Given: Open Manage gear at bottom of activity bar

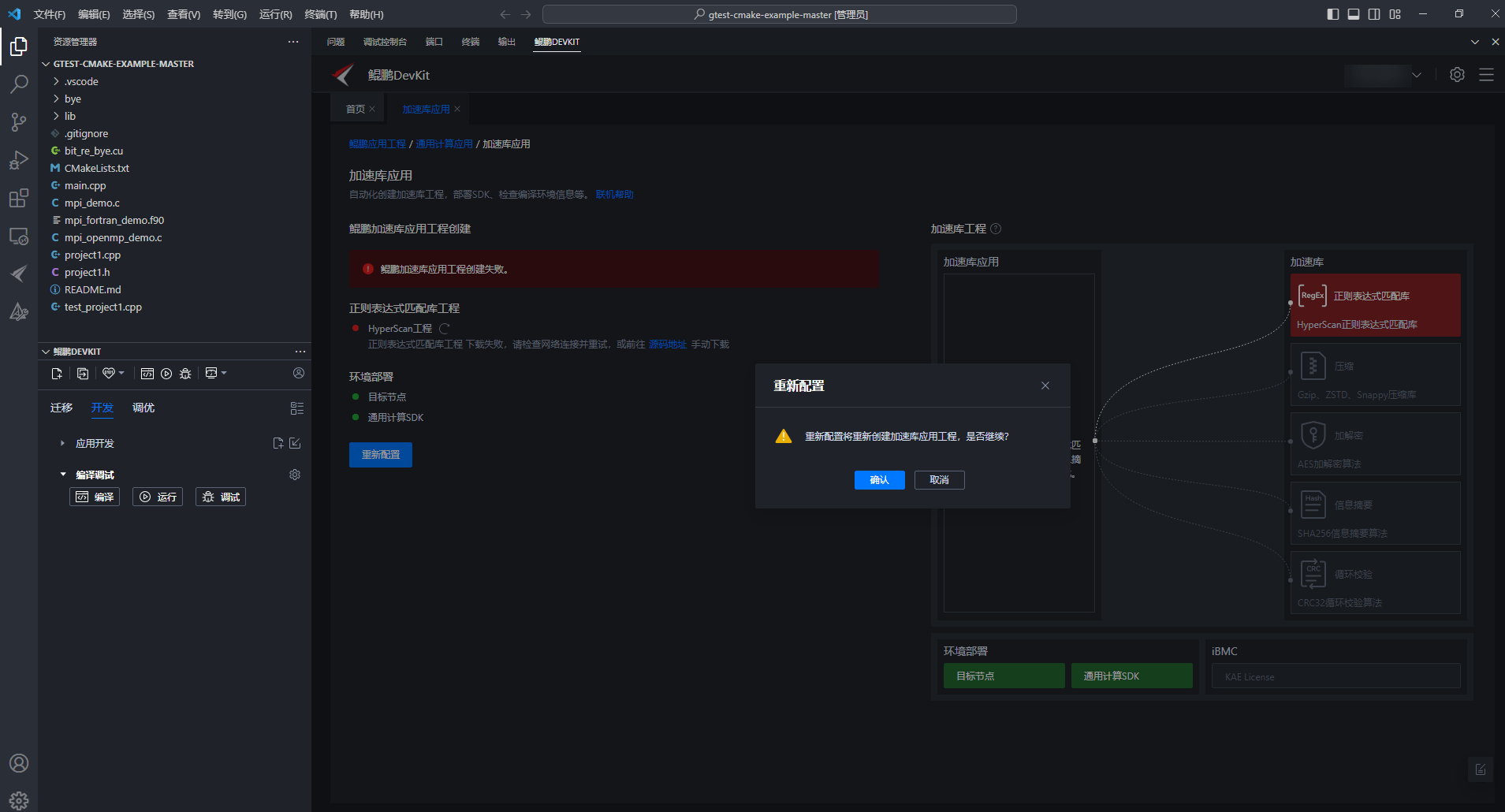Looking at the screenshot, I should click(19, 800).
